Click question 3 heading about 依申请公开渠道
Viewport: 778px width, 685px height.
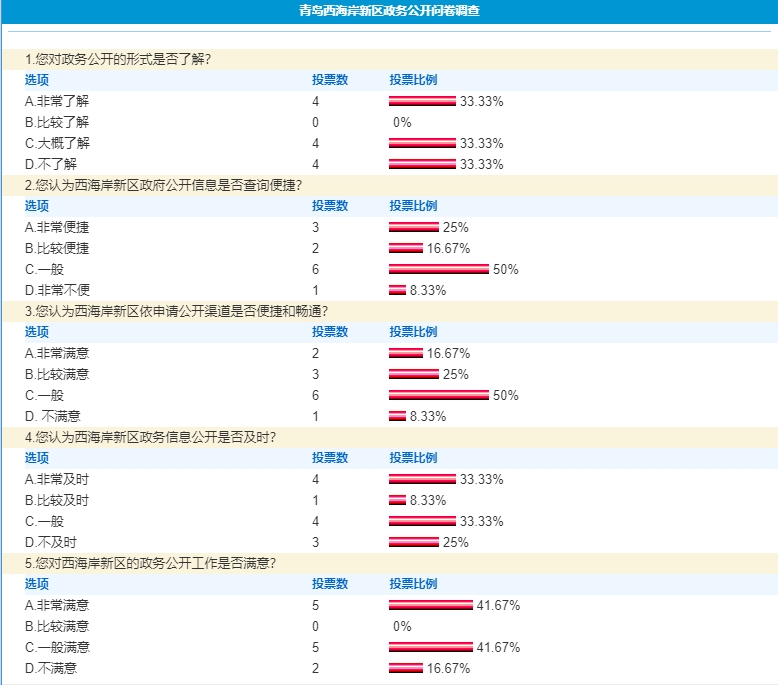177,311
